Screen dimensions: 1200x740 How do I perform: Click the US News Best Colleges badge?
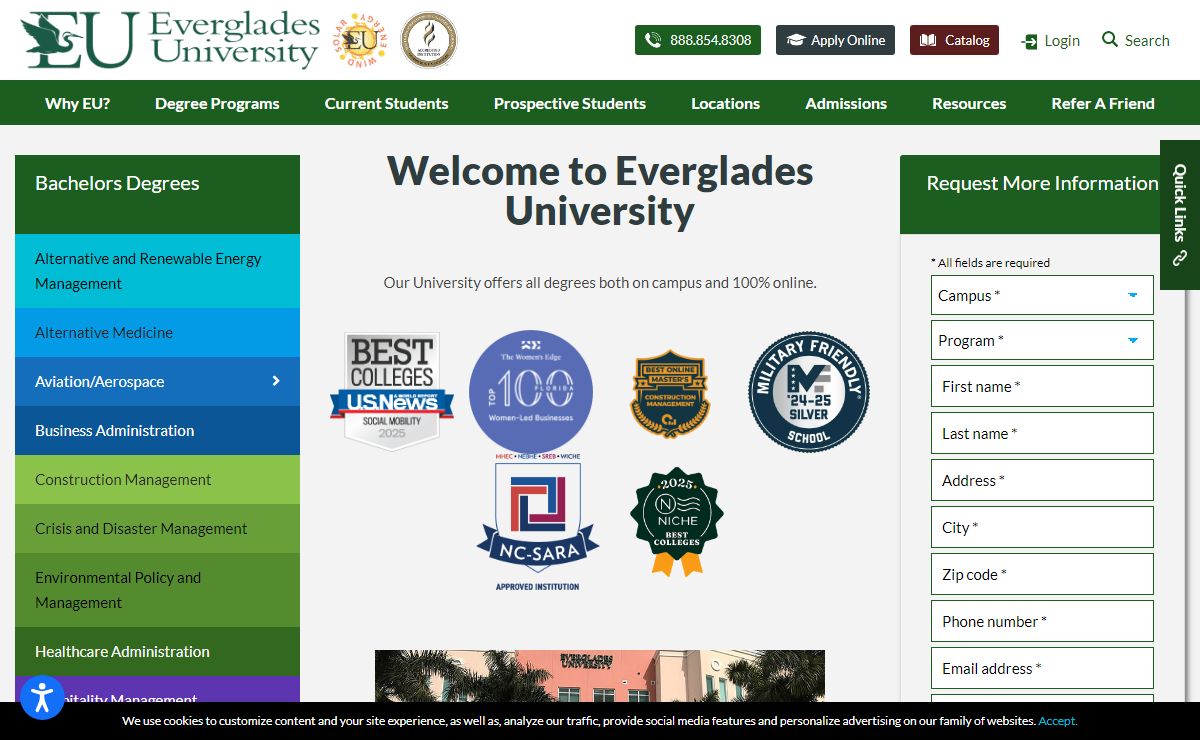click(392, 391)
